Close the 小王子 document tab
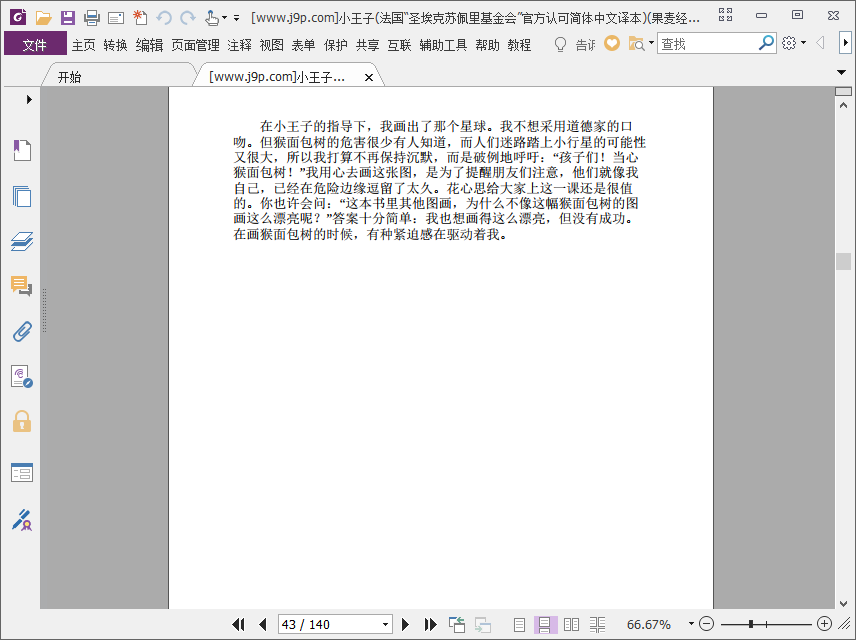The width and height of the screenshot is (856, 640). pyautogui.click(x=369, y=78)
